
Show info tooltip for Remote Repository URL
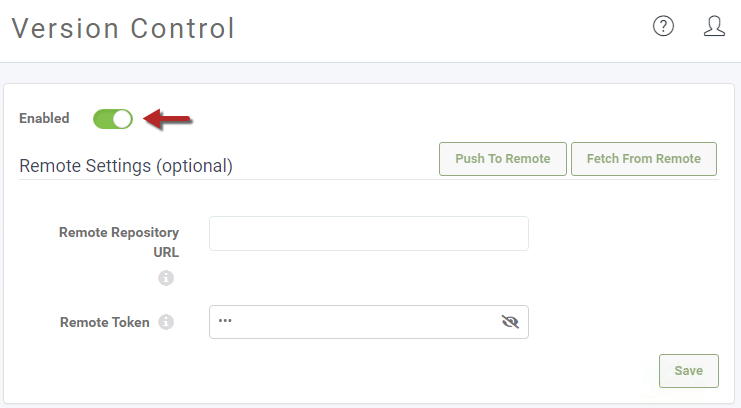[x=166, y=278]
